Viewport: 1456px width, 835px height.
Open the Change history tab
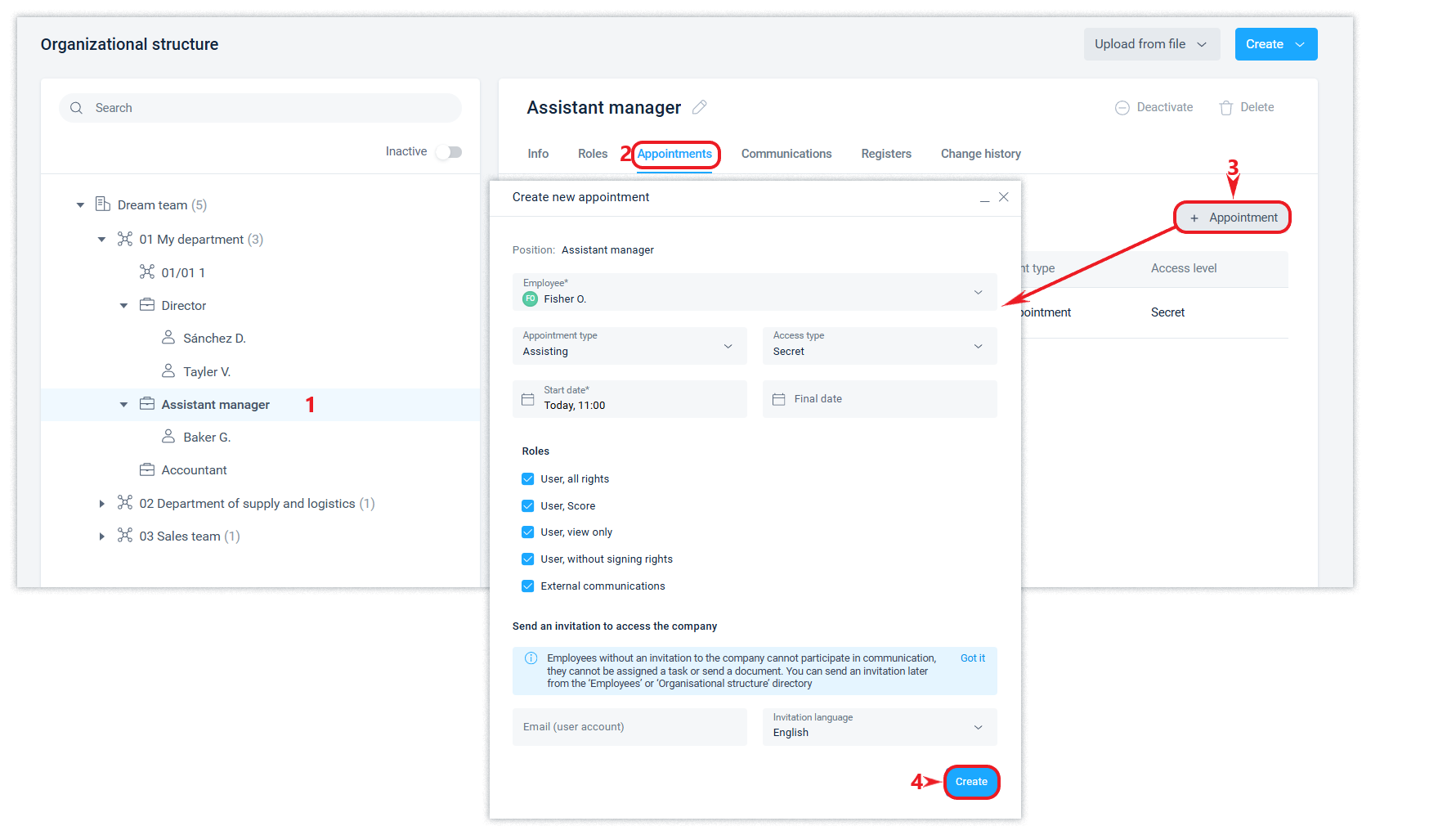[980, 154]
